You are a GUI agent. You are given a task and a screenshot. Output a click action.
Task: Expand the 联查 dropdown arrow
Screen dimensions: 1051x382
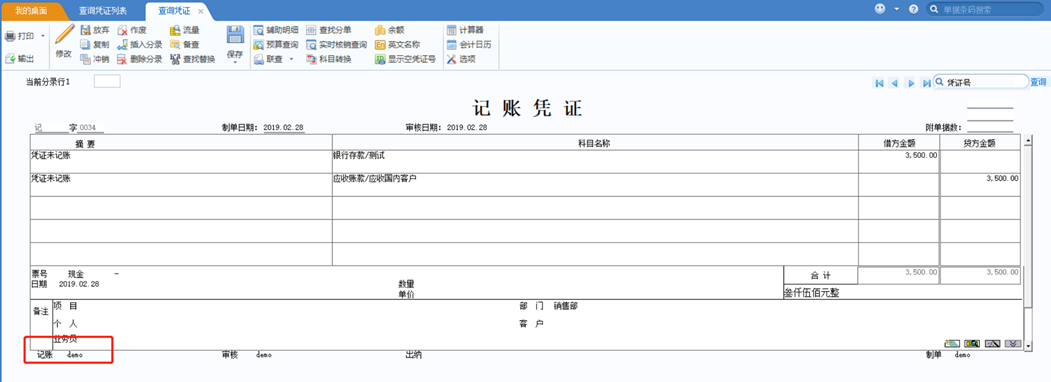point(291,59)
